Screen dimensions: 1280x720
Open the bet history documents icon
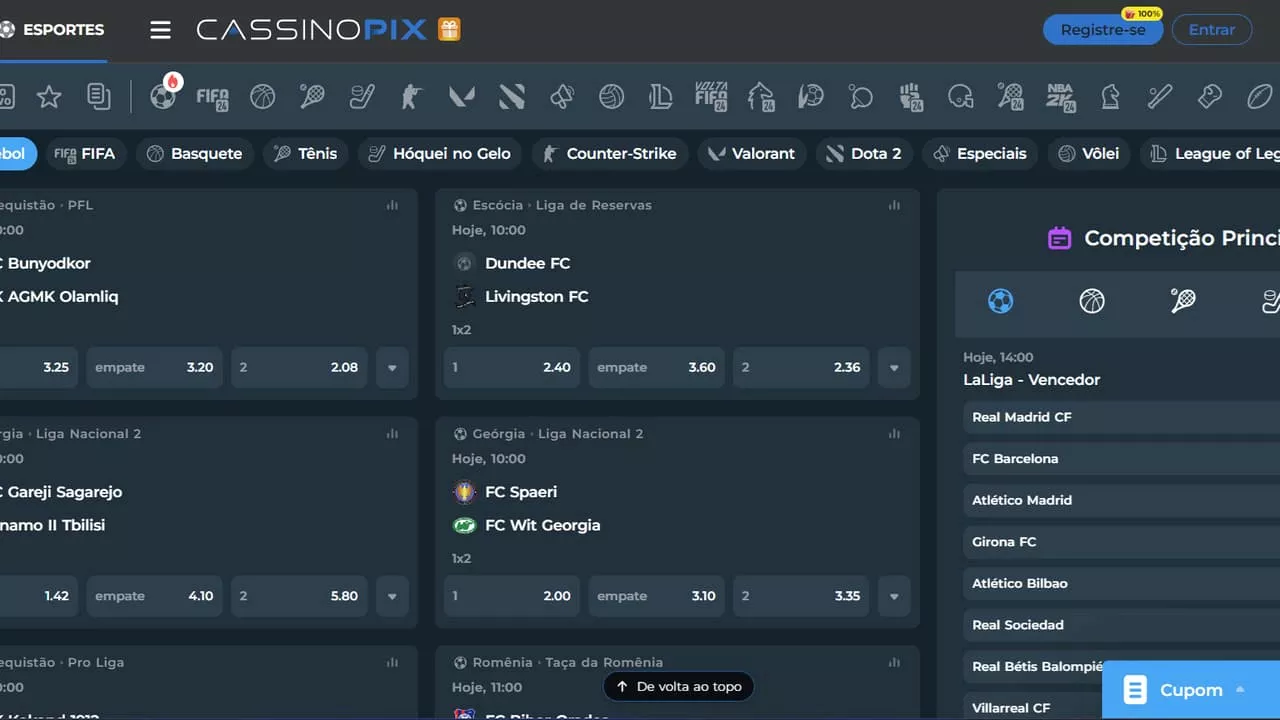coord(98,97)
